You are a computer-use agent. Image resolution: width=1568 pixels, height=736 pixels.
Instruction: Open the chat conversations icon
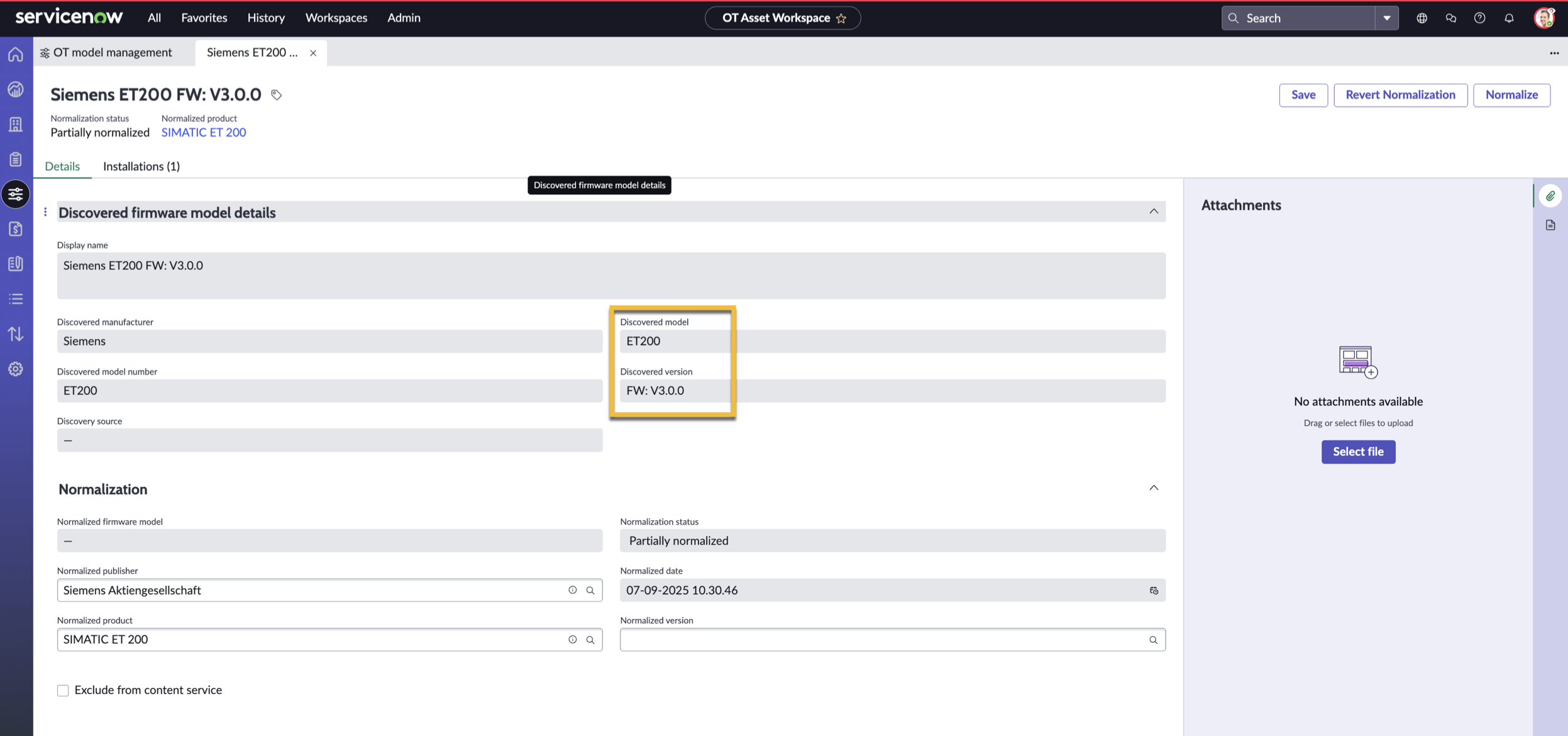1450,18
